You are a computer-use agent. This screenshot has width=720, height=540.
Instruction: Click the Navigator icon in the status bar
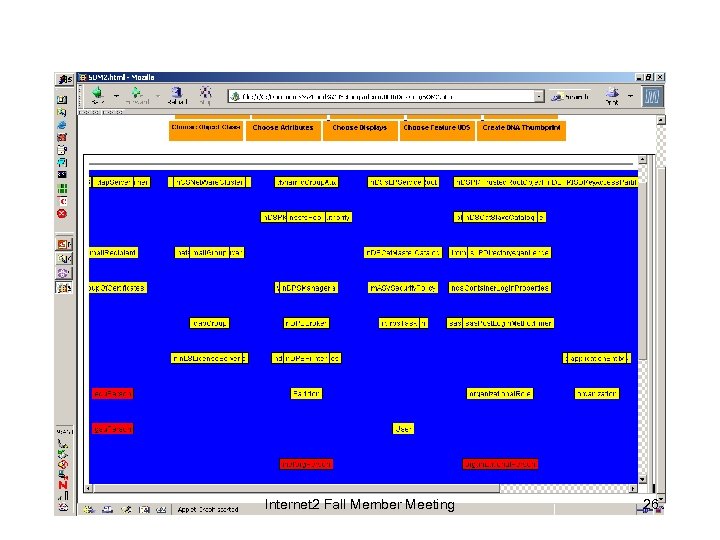[x=89, y=509]
